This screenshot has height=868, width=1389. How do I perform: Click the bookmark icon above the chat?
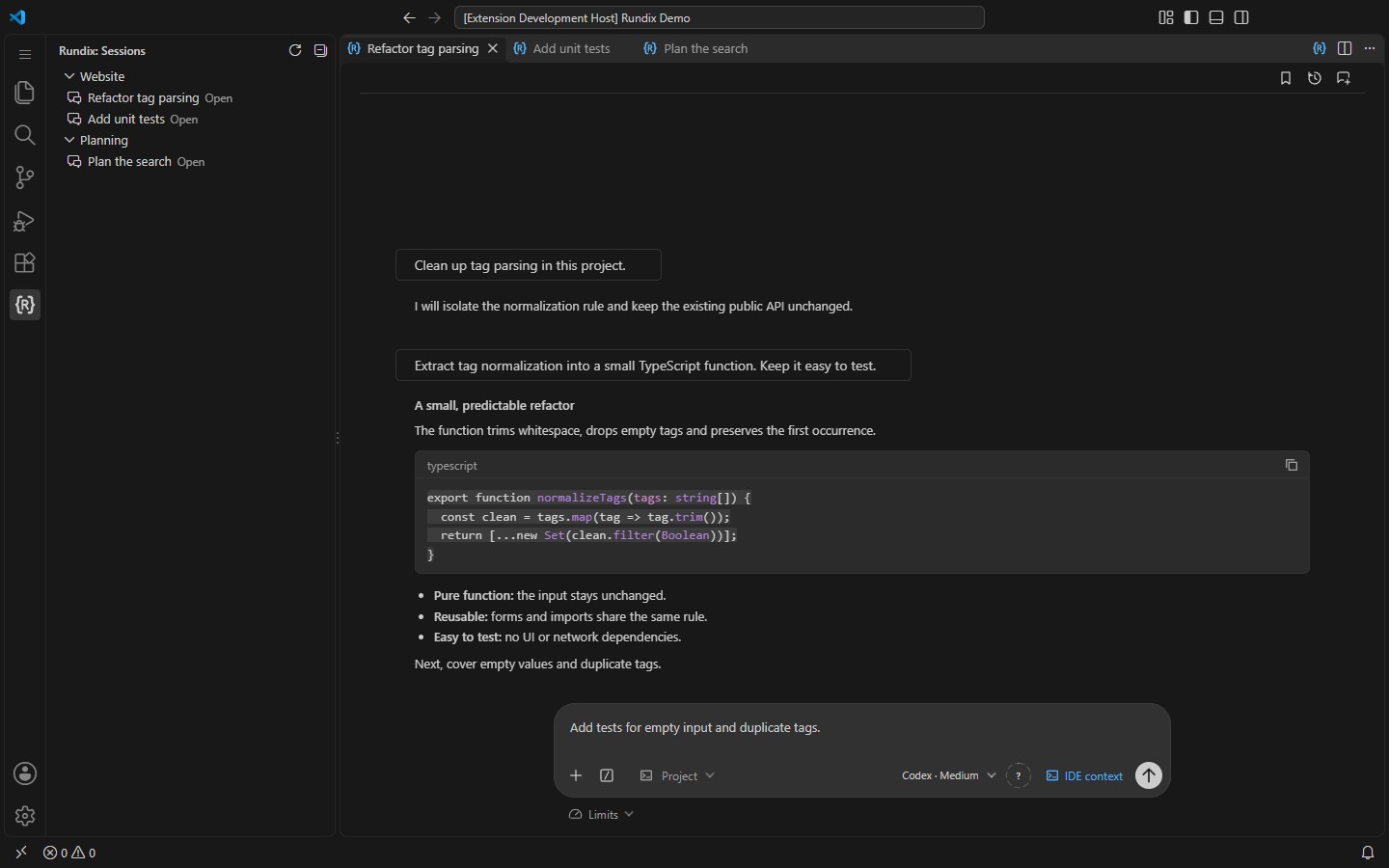(1286, 78)
